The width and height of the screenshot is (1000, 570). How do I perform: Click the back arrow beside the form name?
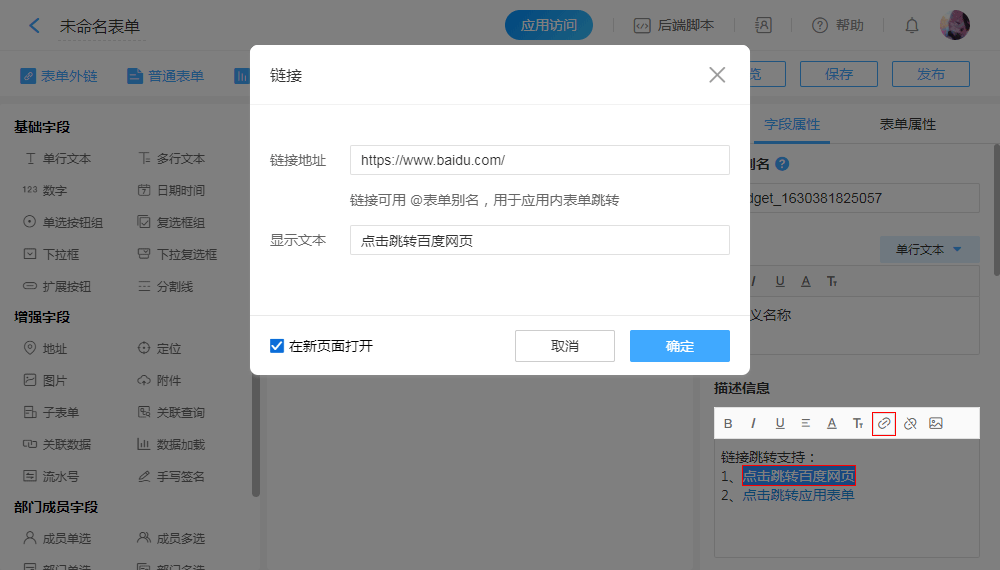click(35, 25)
